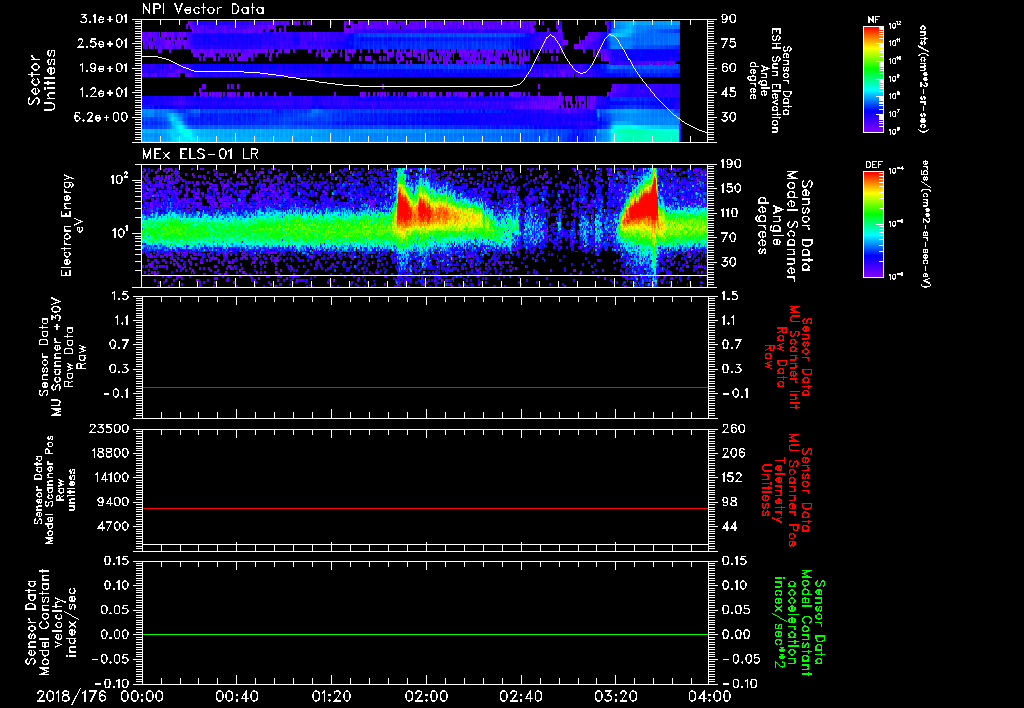
Task: Click the '00:00' time tick label
Action: (x=142, y=696)
